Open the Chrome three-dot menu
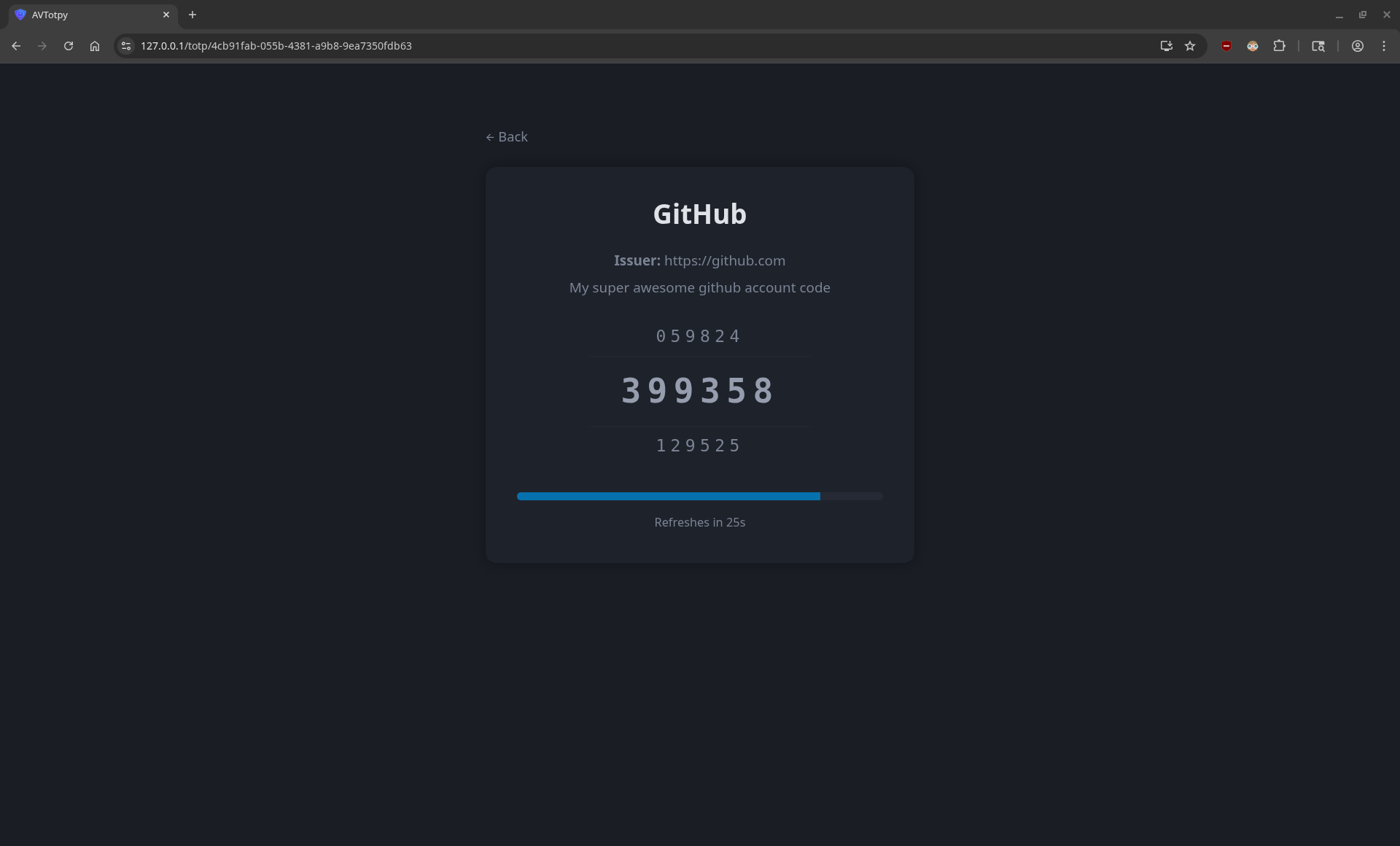The width and height of the screenshot is (1400, 846). click(1384, 46)
